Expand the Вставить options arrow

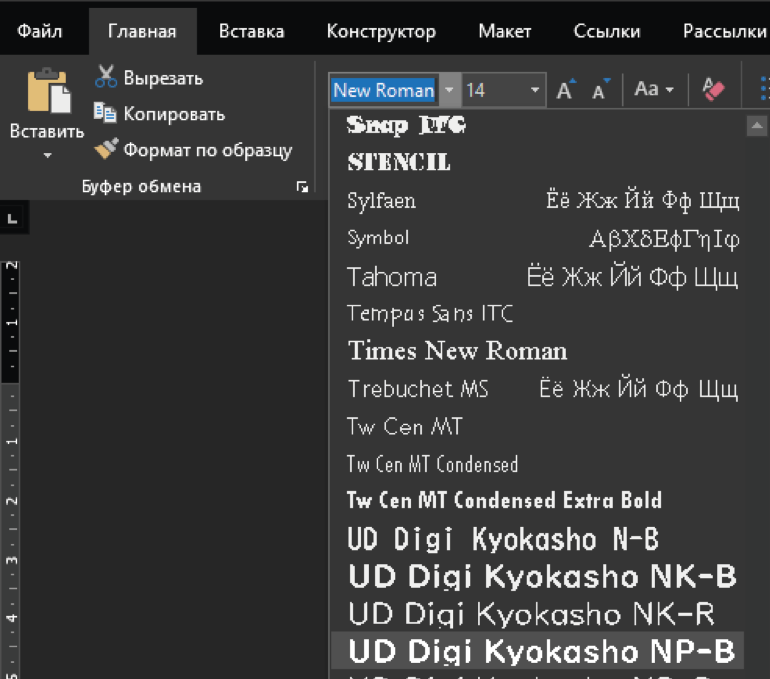[47, 155]
